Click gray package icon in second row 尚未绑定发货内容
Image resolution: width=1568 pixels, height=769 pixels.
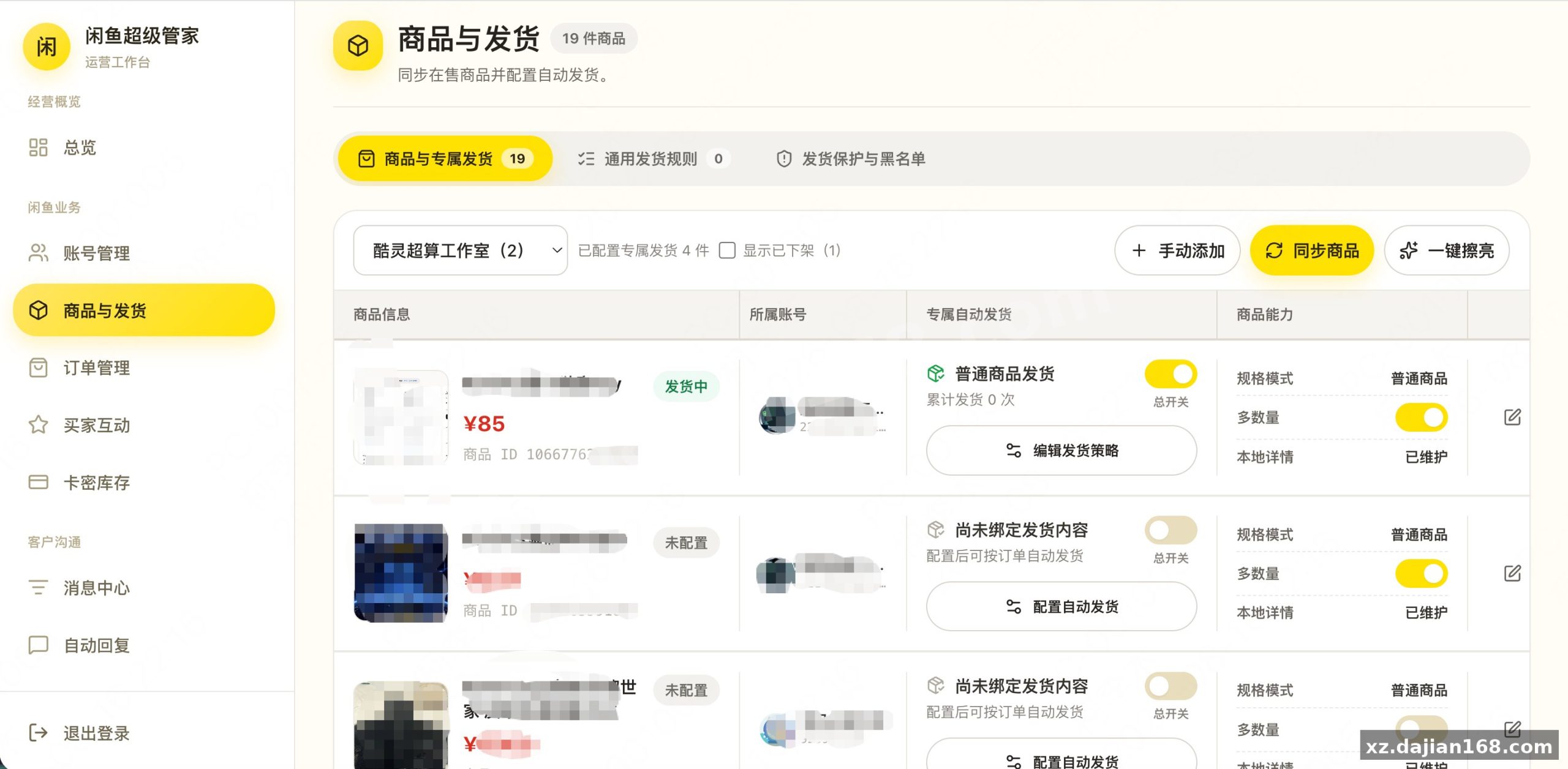pos(936,530)
